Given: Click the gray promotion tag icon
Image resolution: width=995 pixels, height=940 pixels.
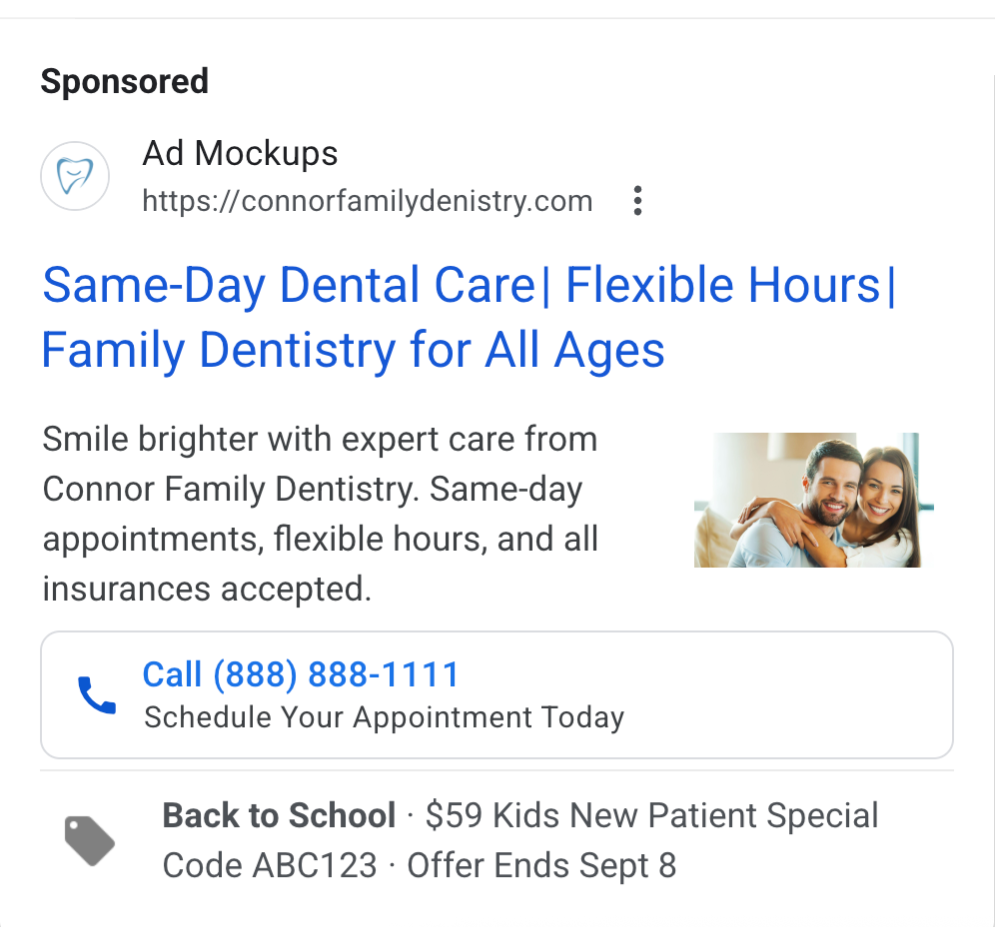Looking at the screenshot, I should click(90, 840).
